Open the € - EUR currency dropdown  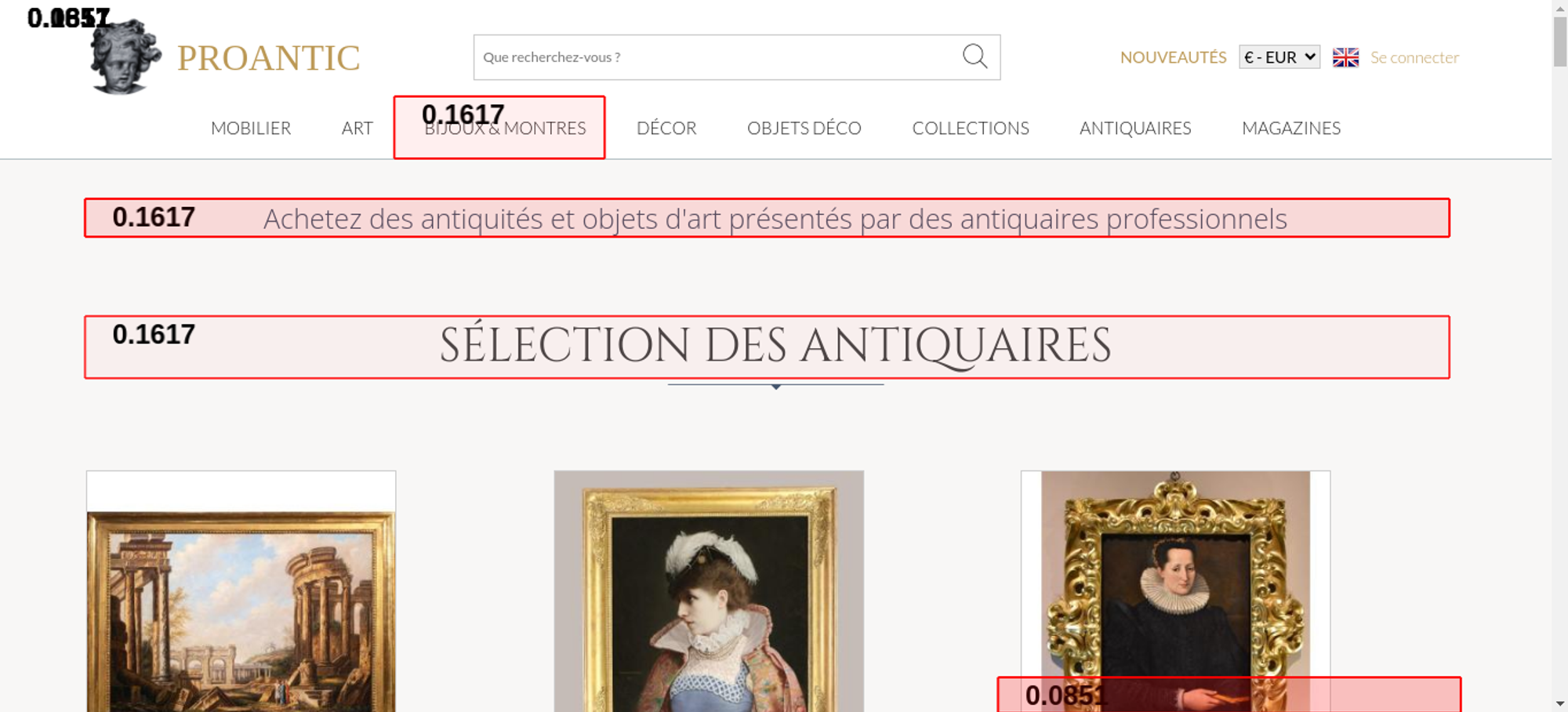point(1279,57)
